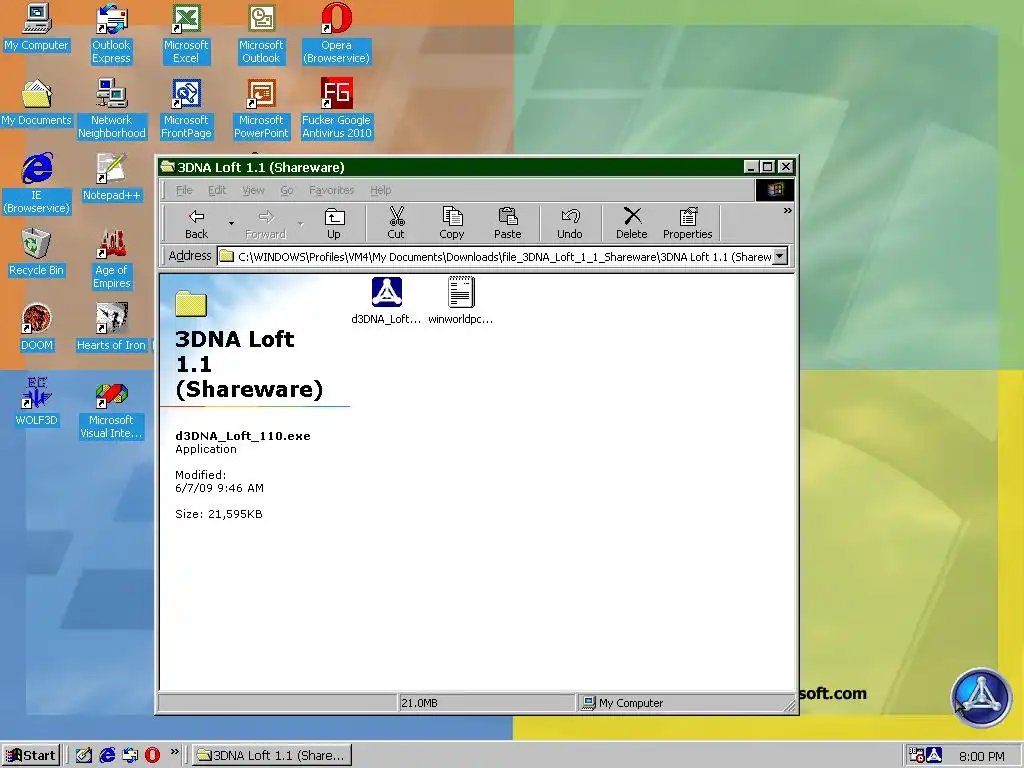Click the first Quick Launch notepad icon
The image size is (1024, 768).
(84, 755)
